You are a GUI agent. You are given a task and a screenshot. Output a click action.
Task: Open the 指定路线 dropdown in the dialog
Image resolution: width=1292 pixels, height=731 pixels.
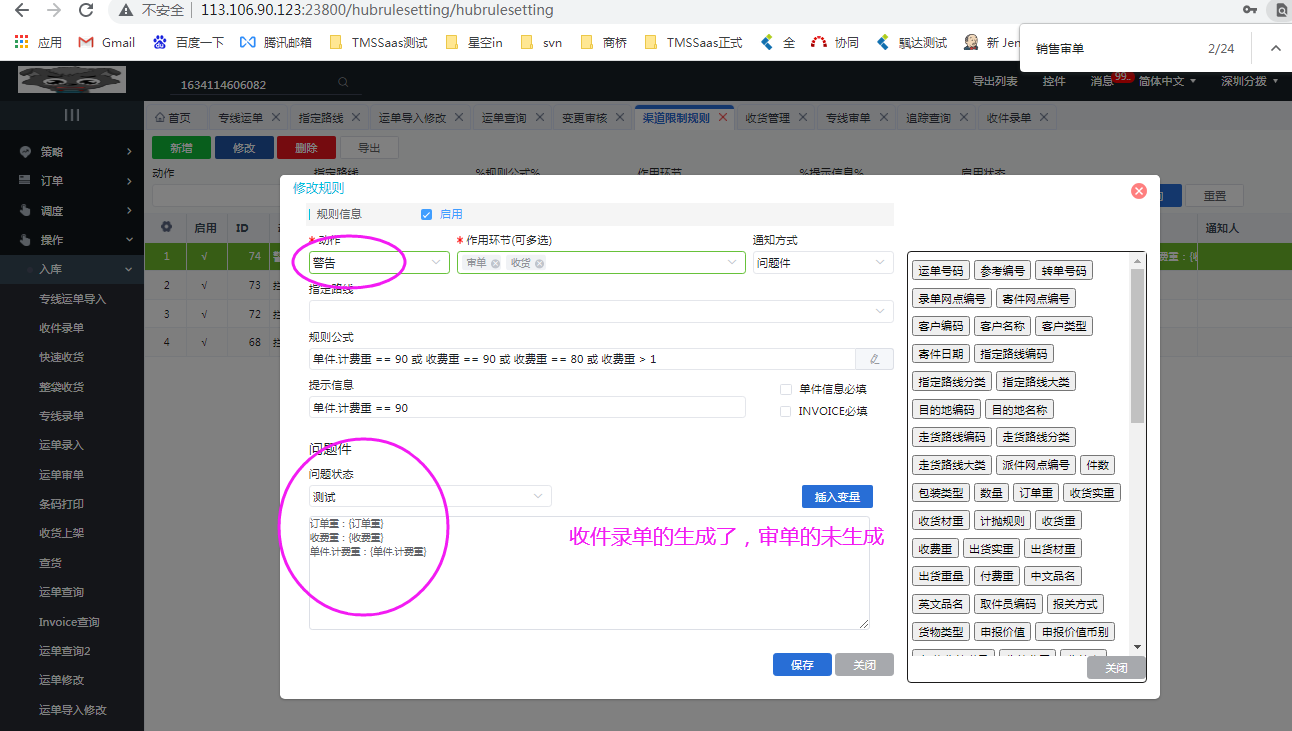601,311
